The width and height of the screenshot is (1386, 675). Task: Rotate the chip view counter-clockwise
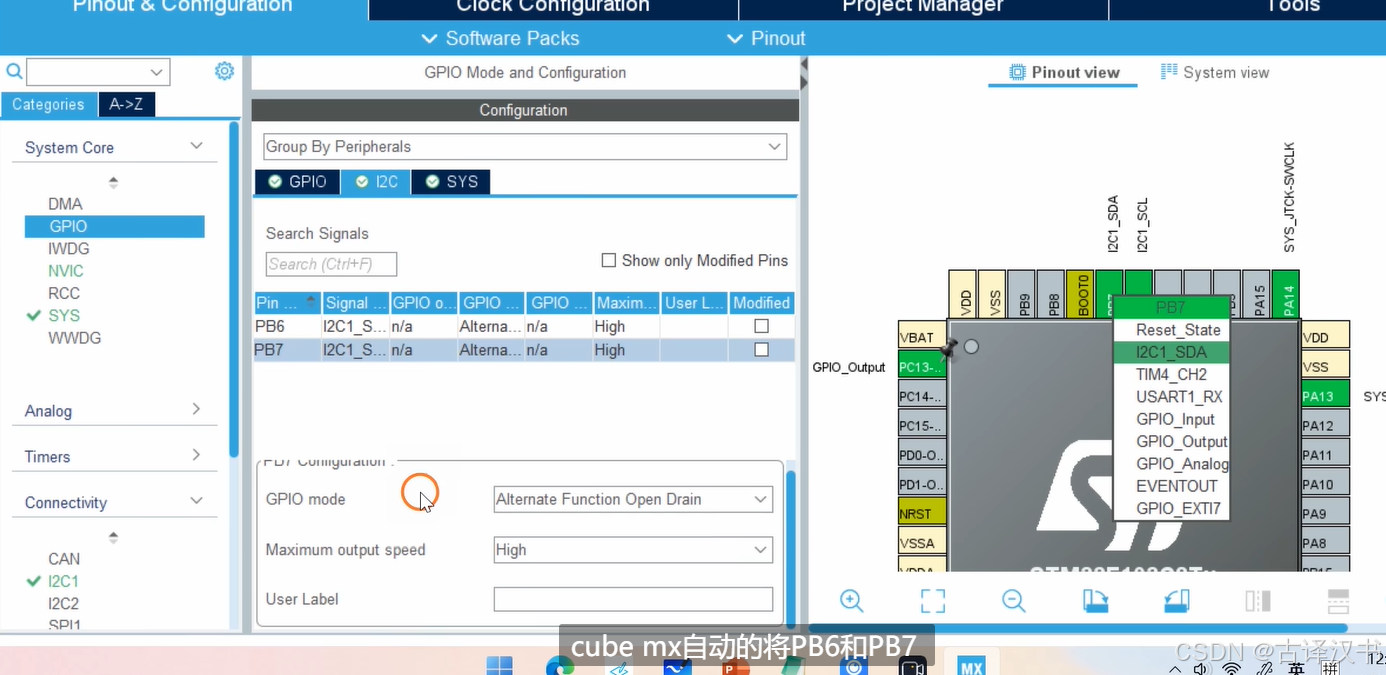[x=1176, y=600]
